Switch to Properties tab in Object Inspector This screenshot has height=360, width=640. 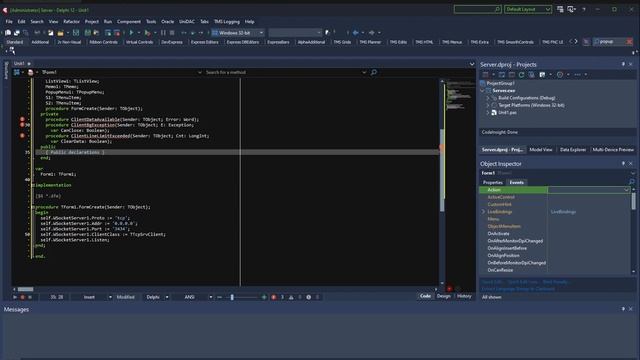(493, 182)
